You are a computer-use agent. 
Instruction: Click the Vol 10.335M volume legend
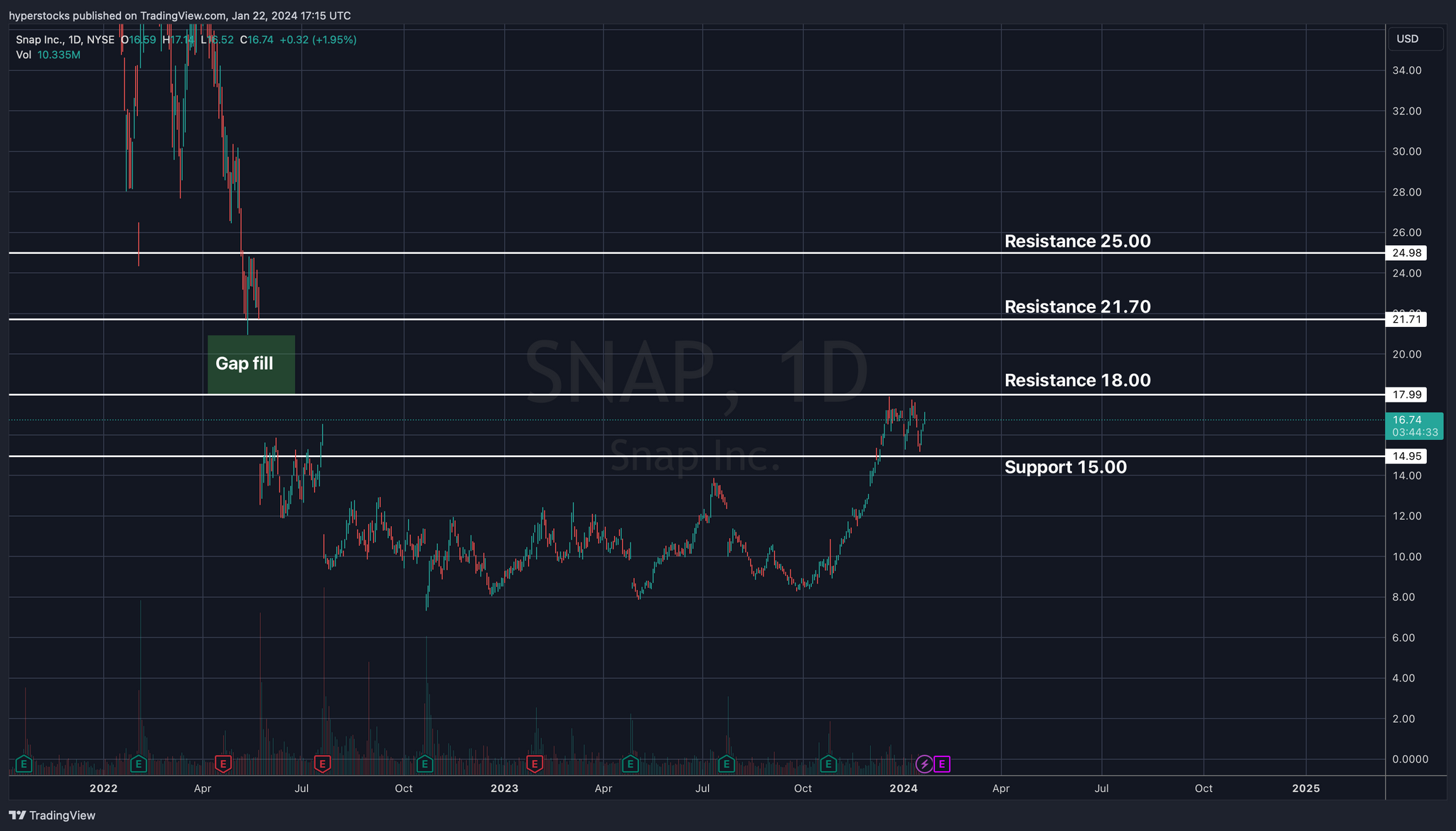coord(48,55)
